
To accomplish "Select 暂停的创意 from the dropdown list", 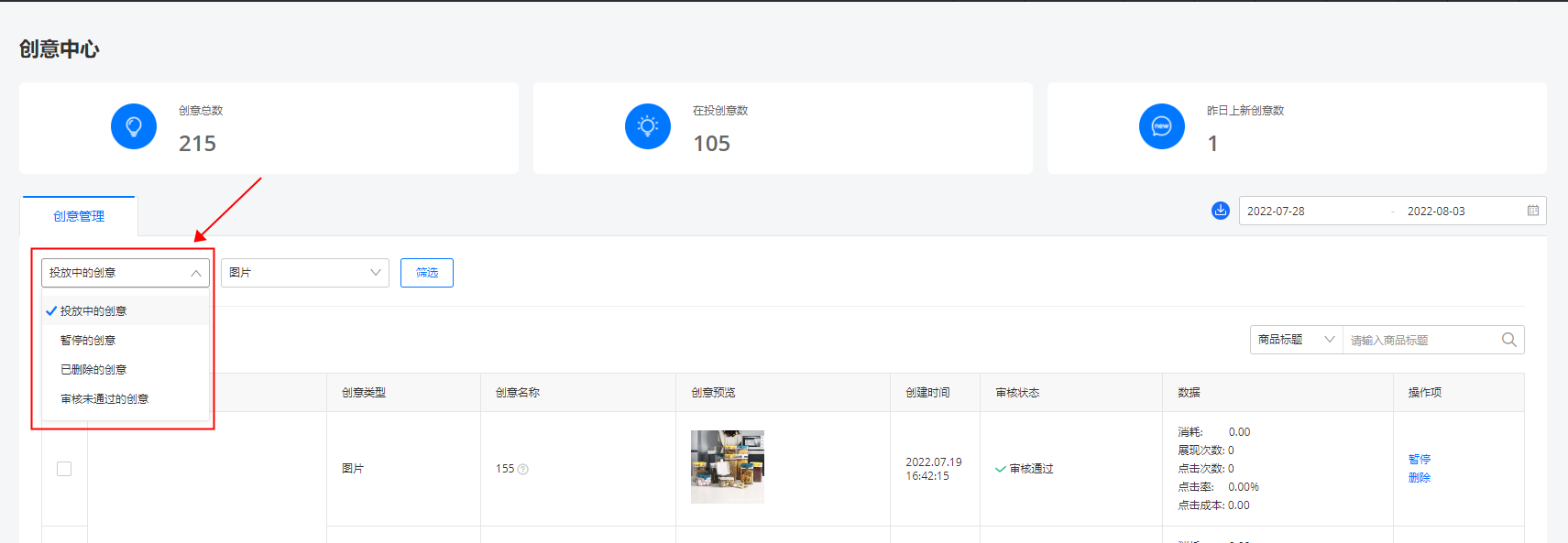I will (x=88, y=341).
